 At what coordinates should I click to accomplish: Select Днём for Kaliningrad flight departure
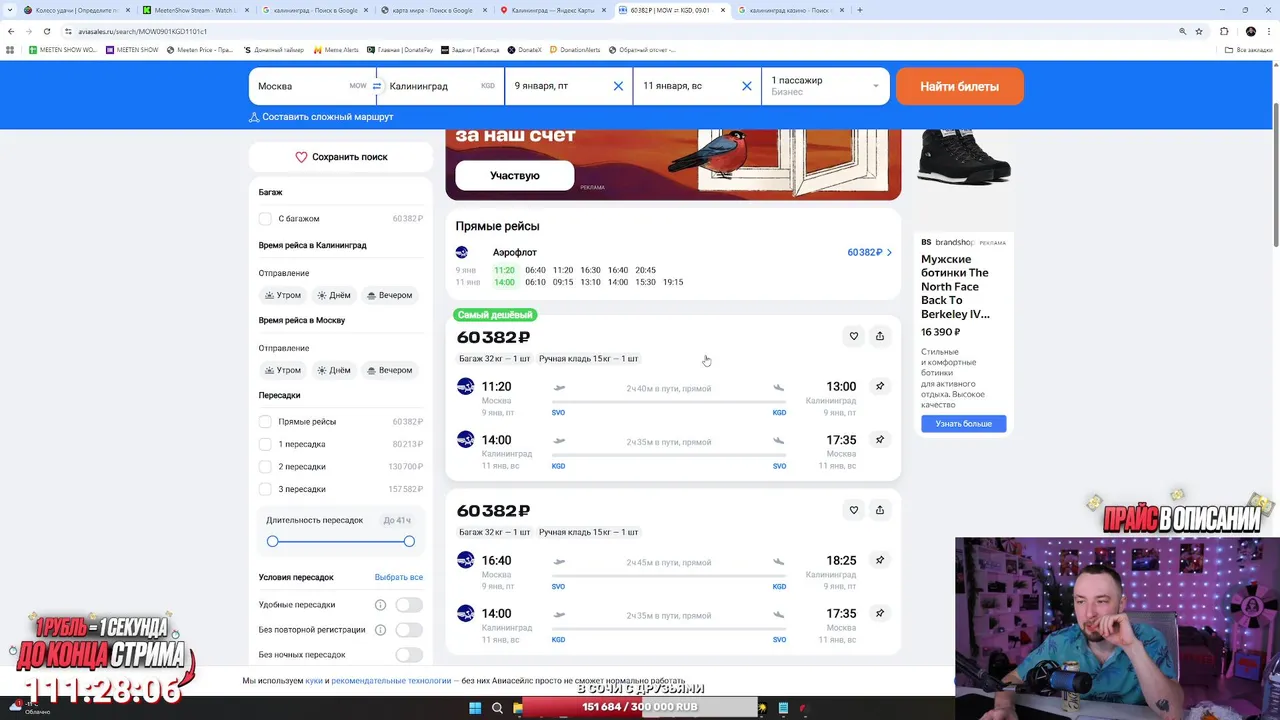click(334, 295)
